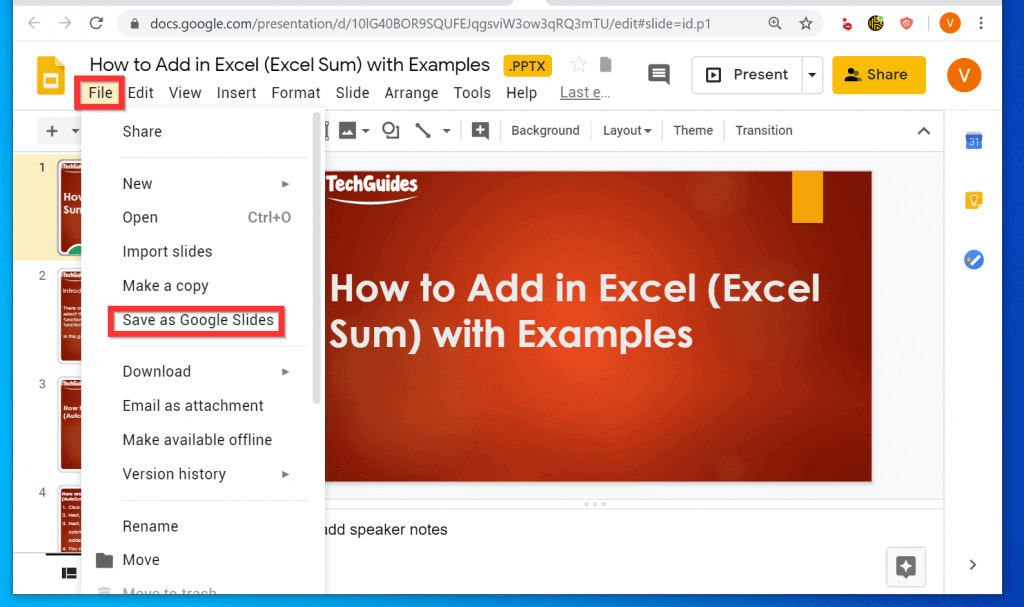
Task: Click the red shield extension icon
Action: click(x=906, y=24)
